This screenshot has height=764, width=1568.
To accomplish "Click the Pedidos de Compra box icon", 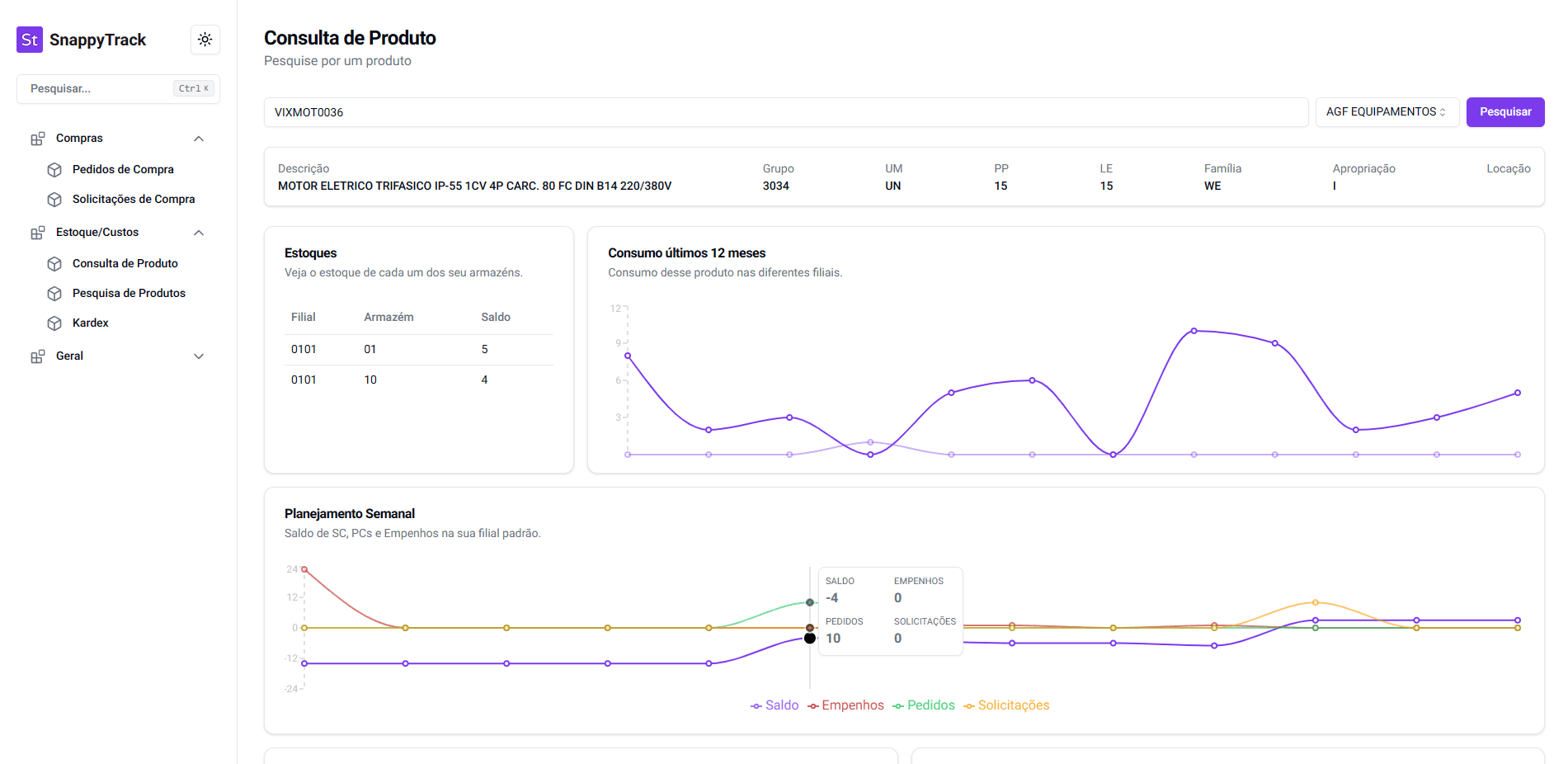I will tap(54, 170).
